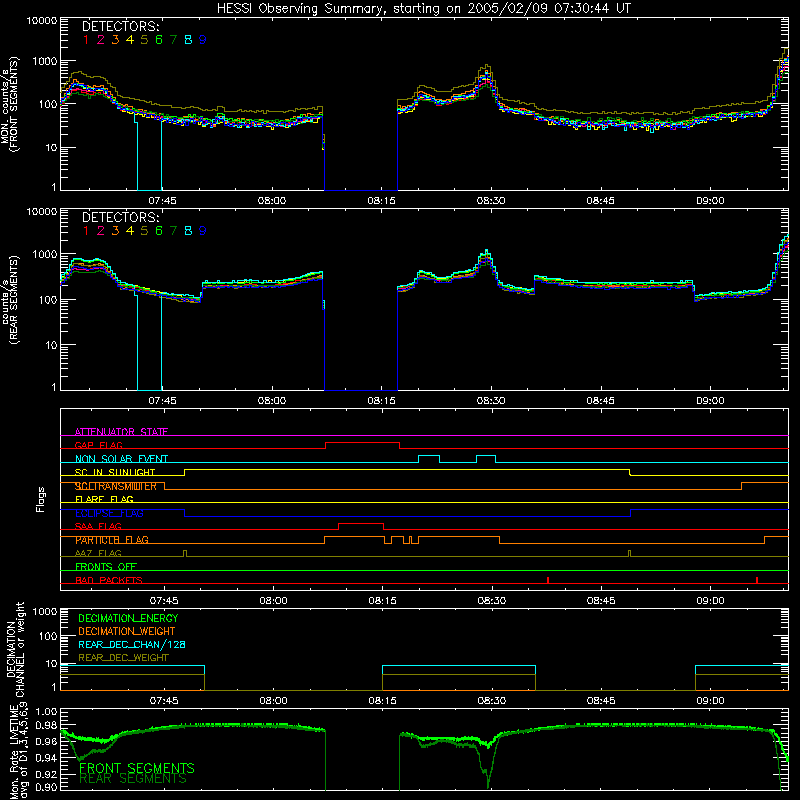This screenshot has height=800, width=800.
Task: Click the 0.98 value on livetime y-axis
Action: (46, 725)
